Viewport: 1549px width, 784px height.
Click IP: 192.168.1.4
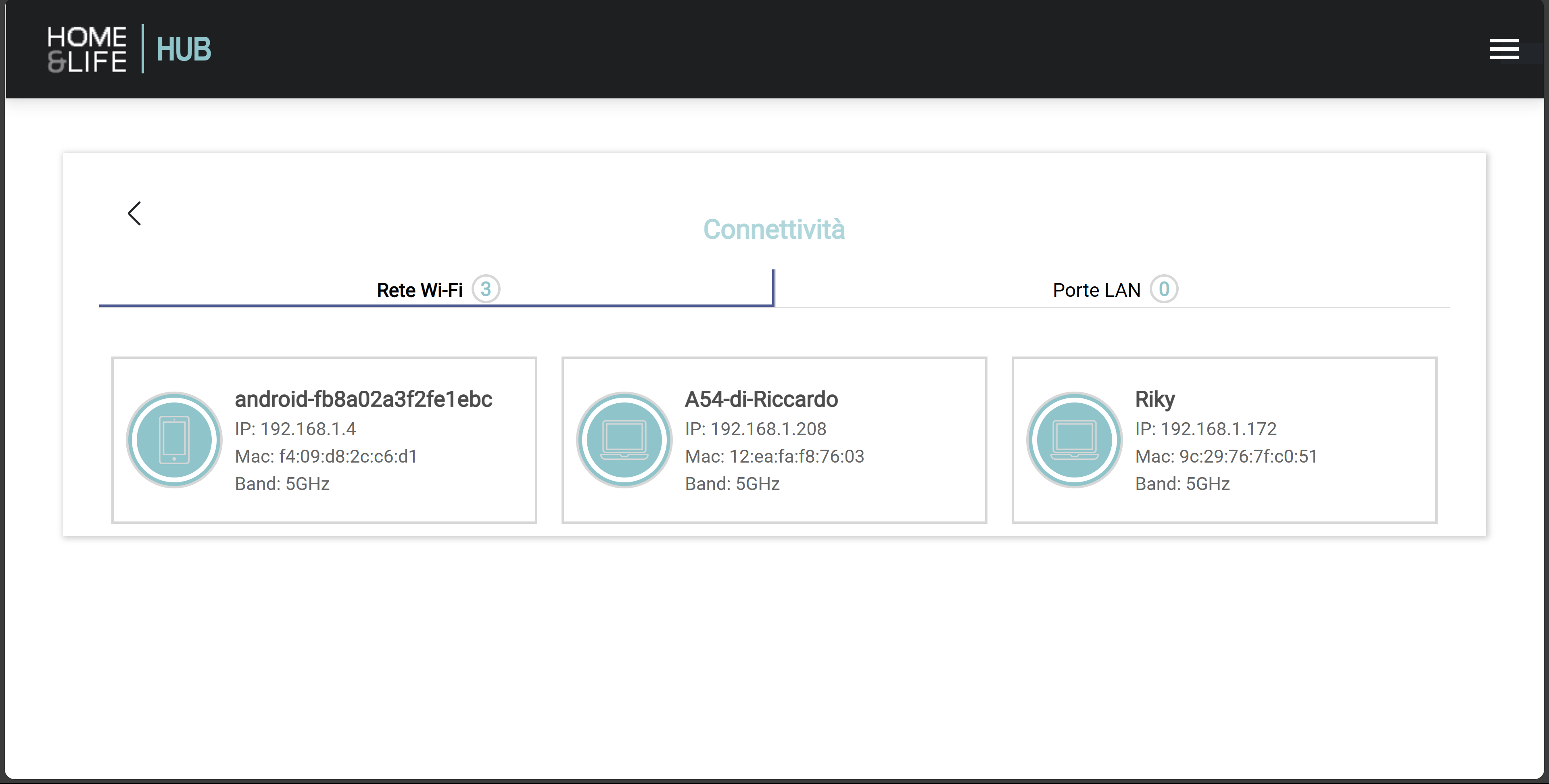tap(295, 429)
